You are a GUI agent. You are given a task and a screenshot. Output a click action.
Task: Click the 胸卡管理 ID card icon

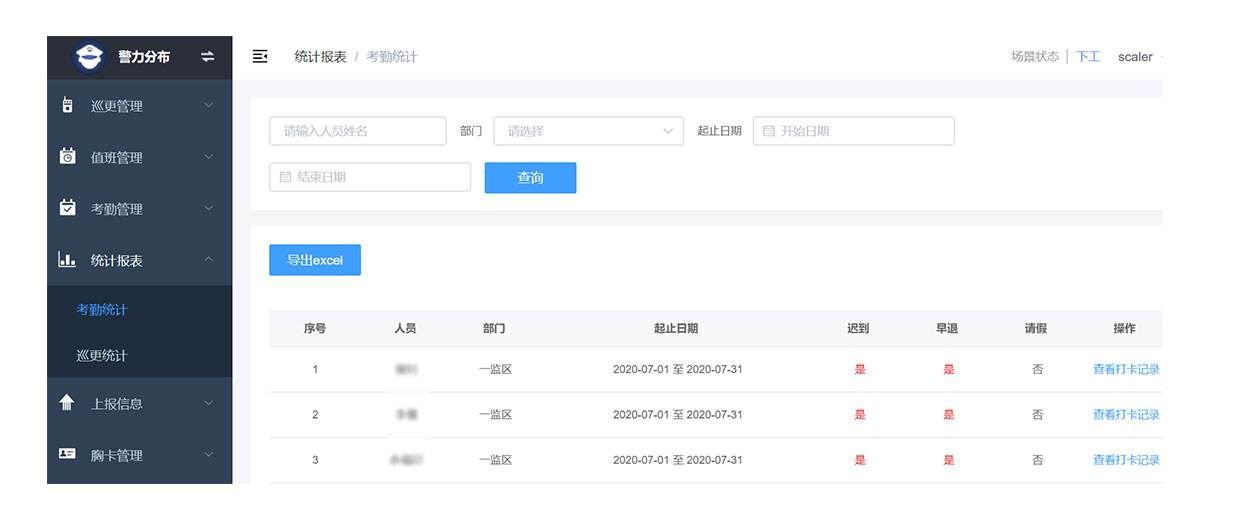tap(67, 455)
